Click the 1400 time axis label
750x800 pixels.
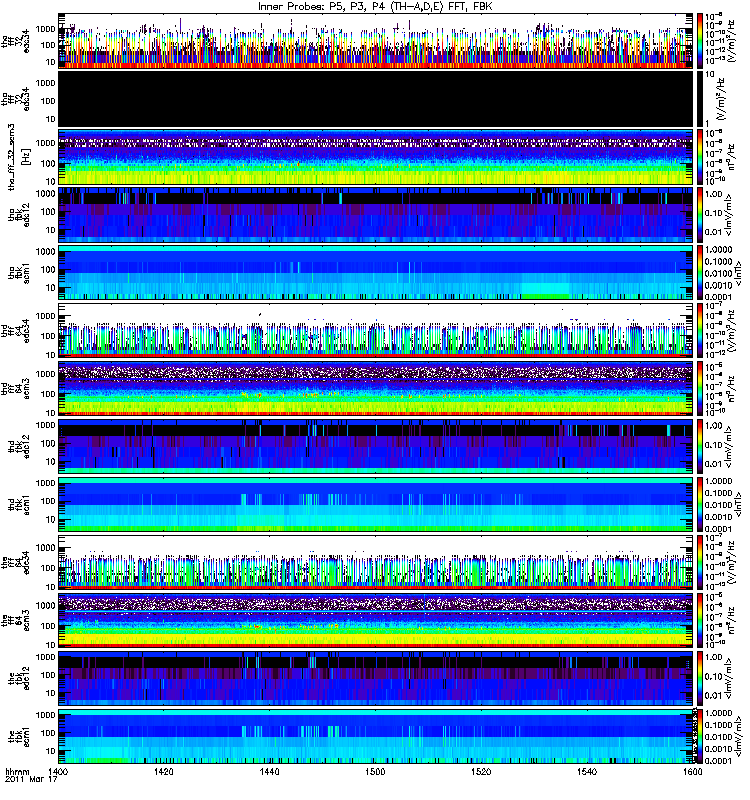click(58, 772)
